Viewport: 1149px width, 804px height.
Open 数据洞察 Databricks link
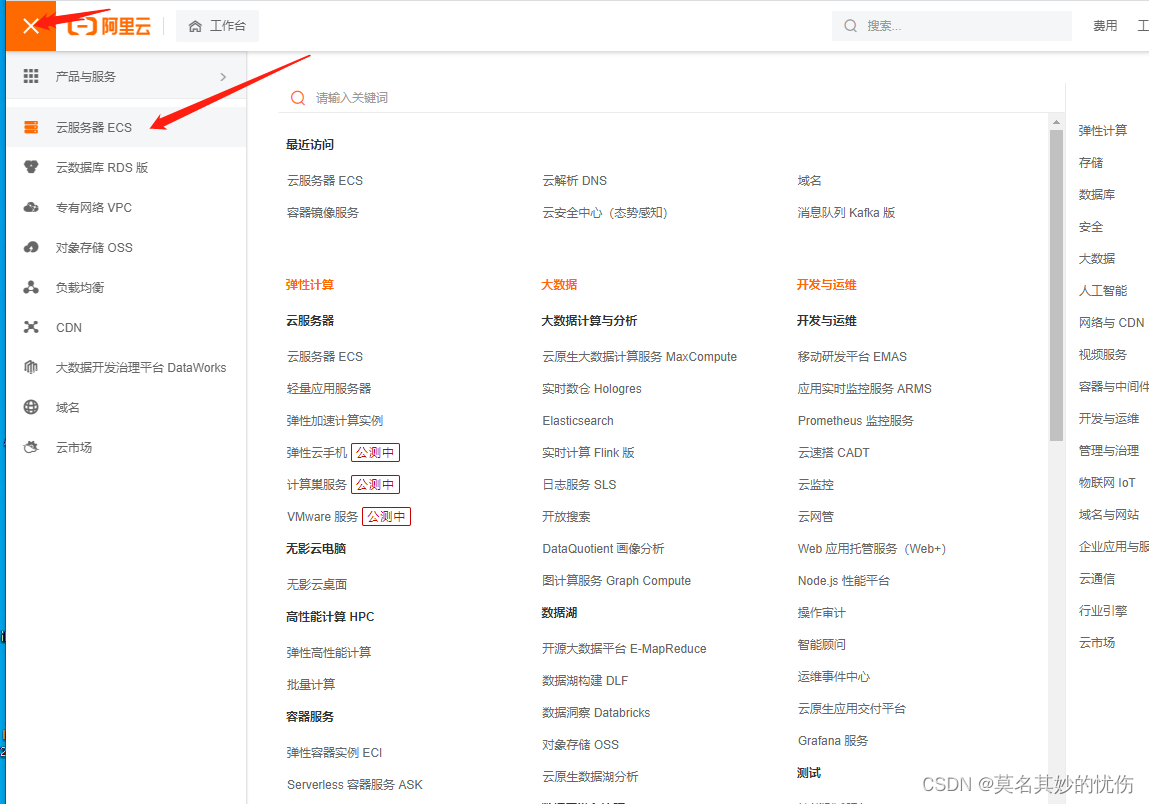(596, 712)
